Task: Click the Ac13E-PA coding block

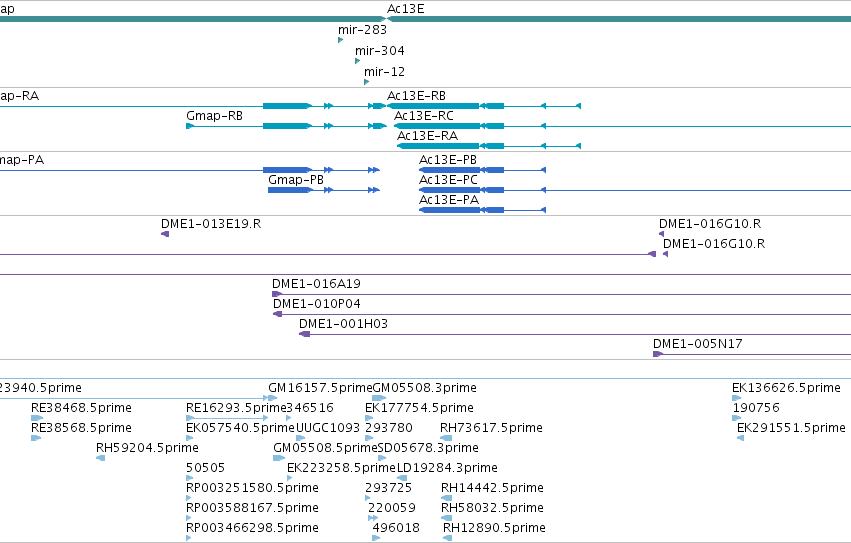Action: click(x=449, y=210)
